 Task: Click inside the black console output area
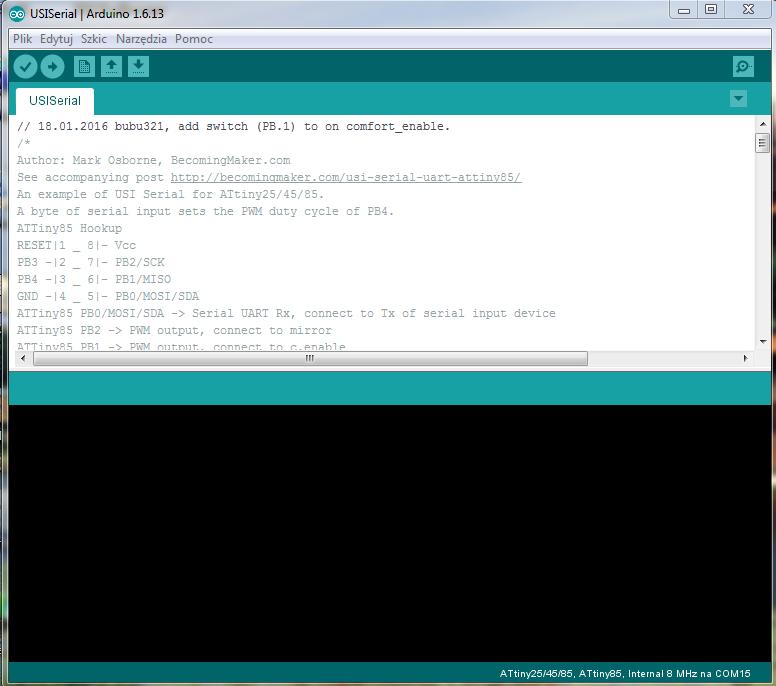point(389,533)
